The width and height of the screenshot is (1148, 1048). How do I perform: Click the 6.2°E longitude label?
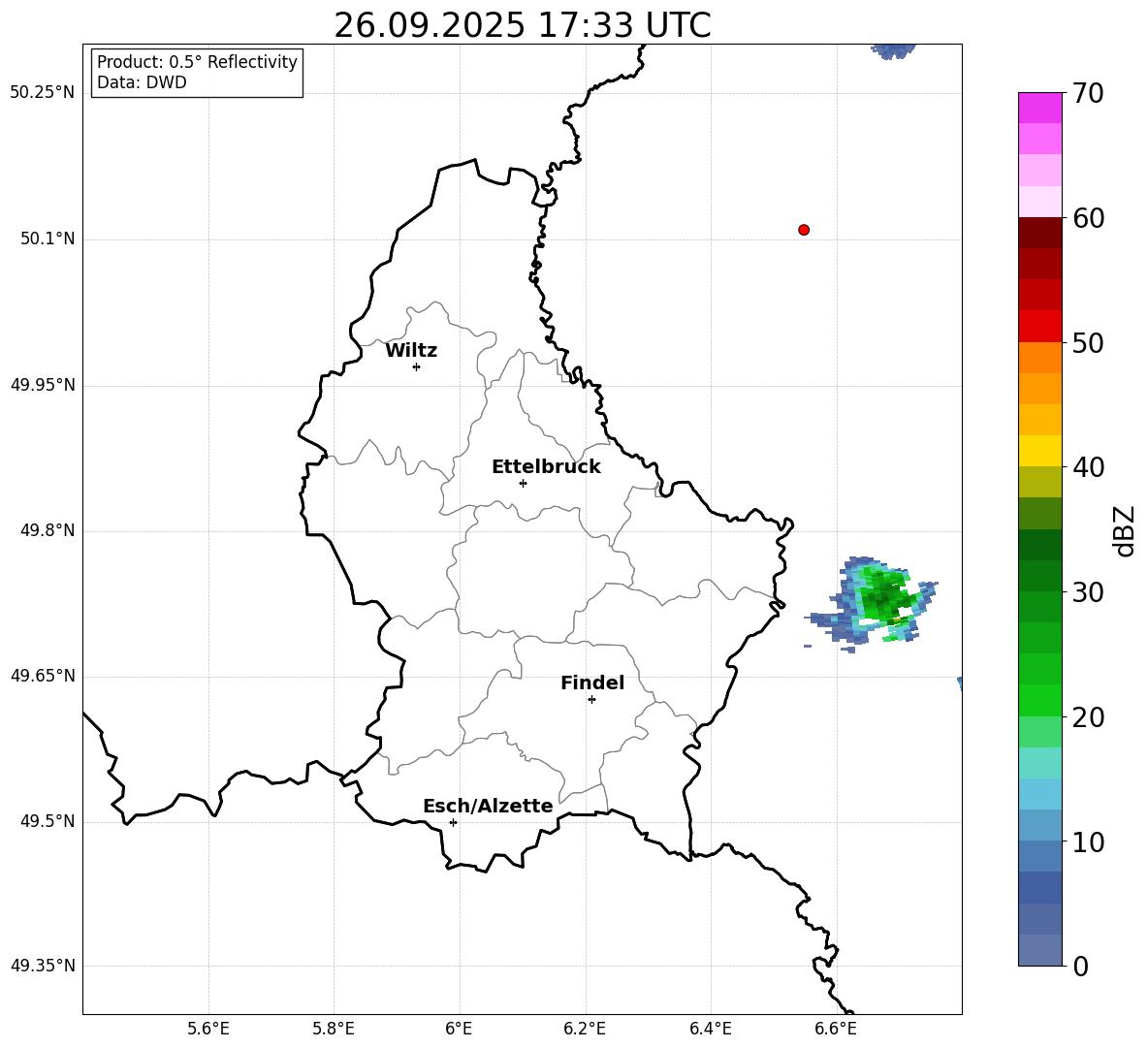pos(585,1029)
